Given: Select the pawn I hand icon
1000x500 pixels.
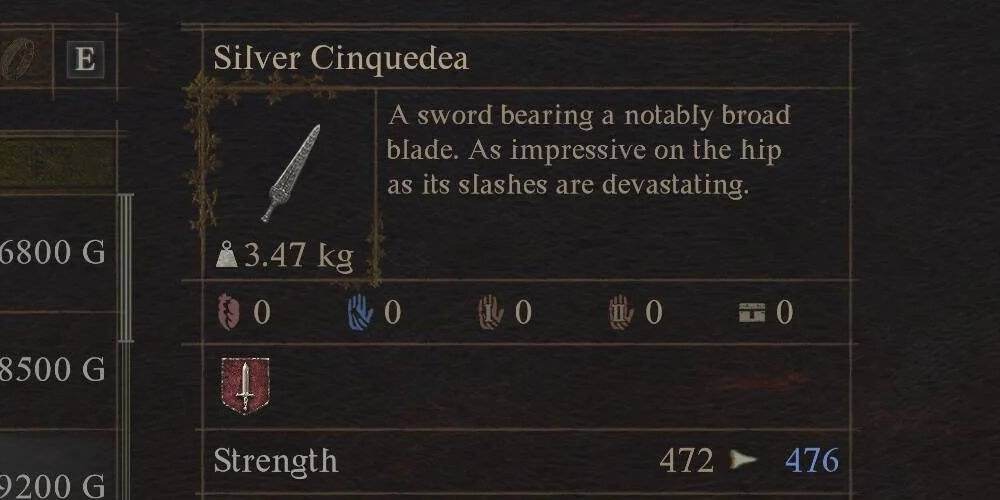Looking at the screenshot, I should [490, 313].
